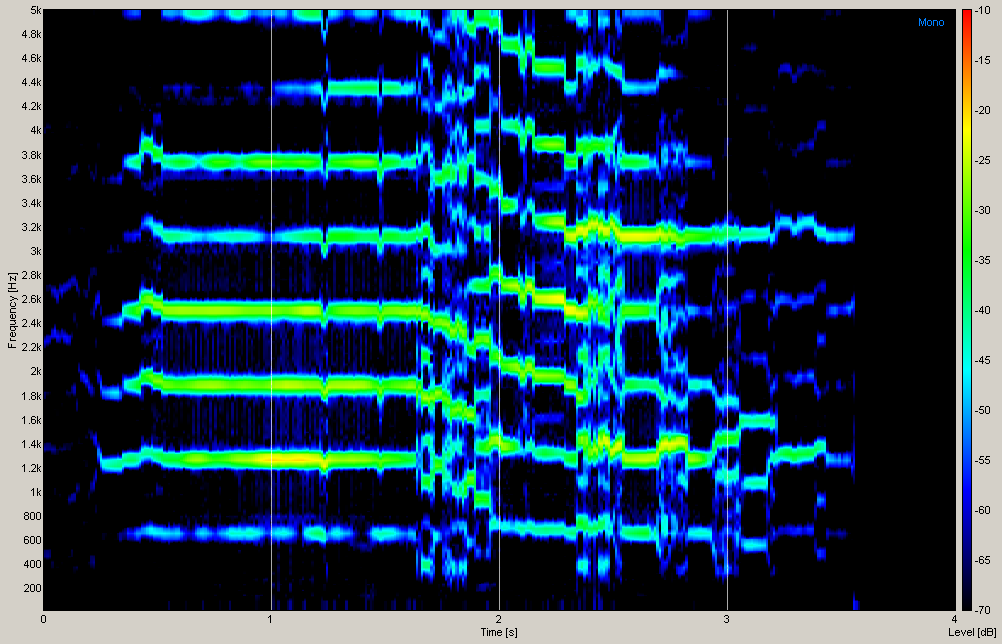Image resolution: width=1002 pixels, height=644 pixels.
Task: Select the 3.2k frequency tick label
Action: [x=31, y=227]
